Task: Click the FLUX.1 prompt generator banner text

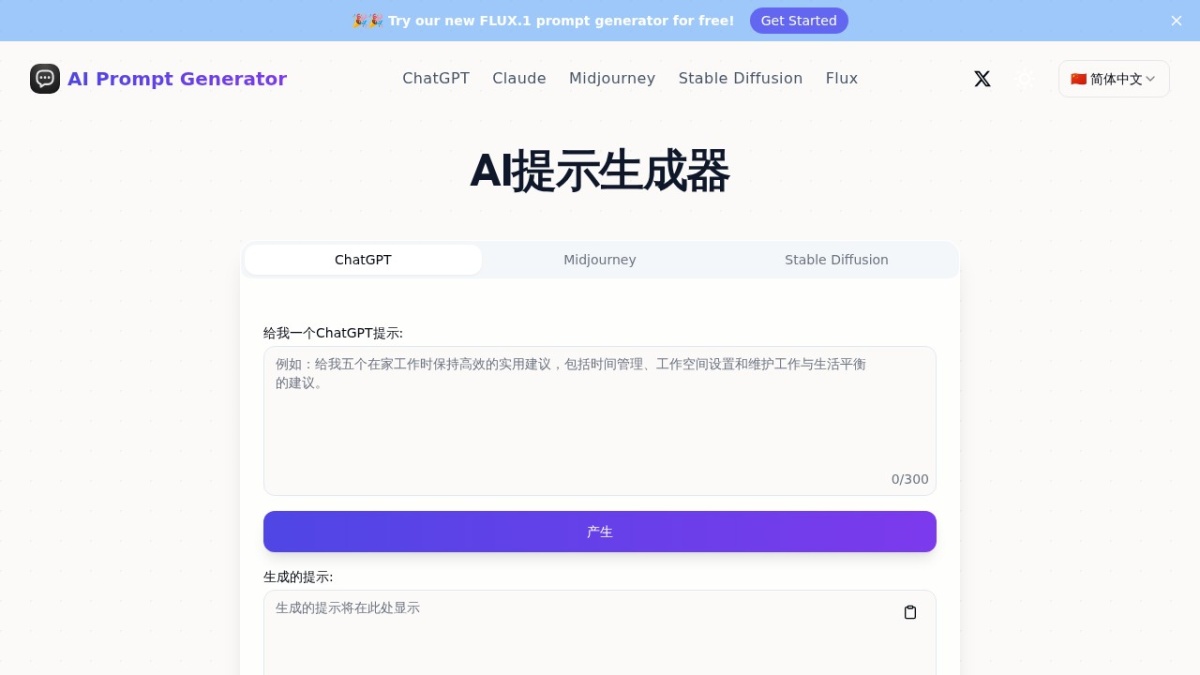Action: point(561,21)
